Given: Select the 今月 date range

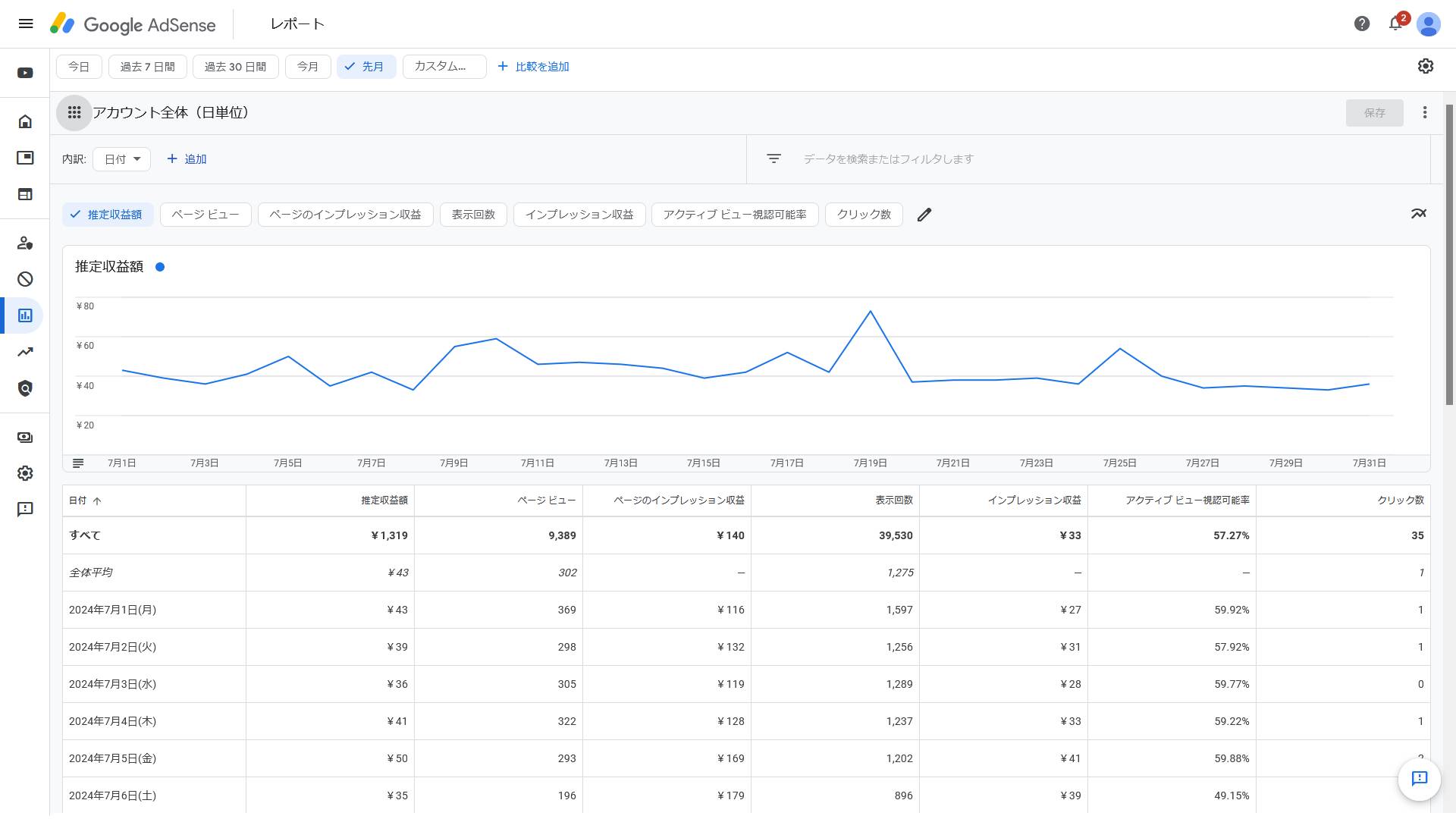Looking at the screenshot, I should pos(308,67).
